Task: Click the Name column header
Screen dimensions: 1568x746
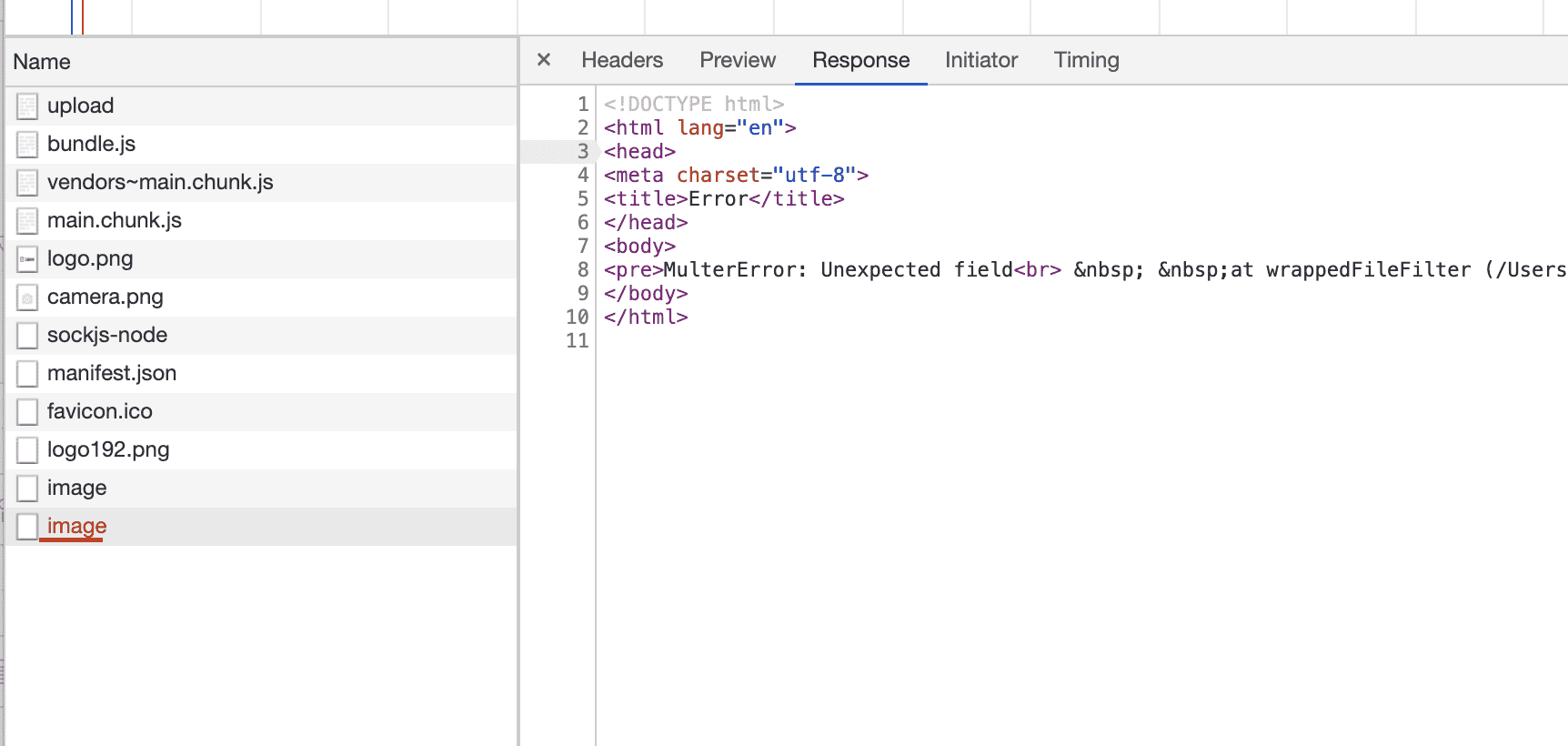Action: [42, 62]
